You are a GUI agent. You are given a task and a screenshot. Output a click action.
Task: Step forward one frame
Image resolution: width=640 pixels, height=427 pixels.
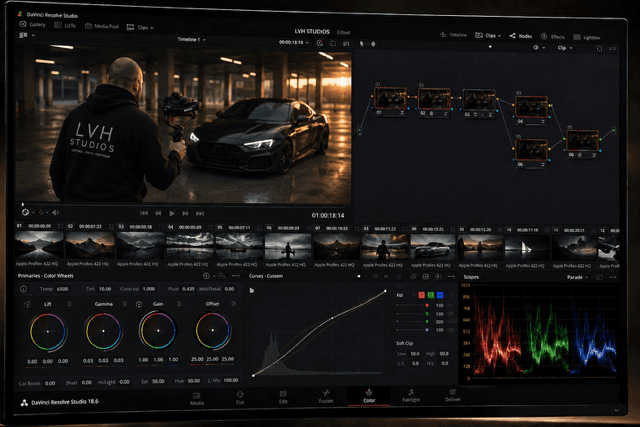[x=185, y=214]
